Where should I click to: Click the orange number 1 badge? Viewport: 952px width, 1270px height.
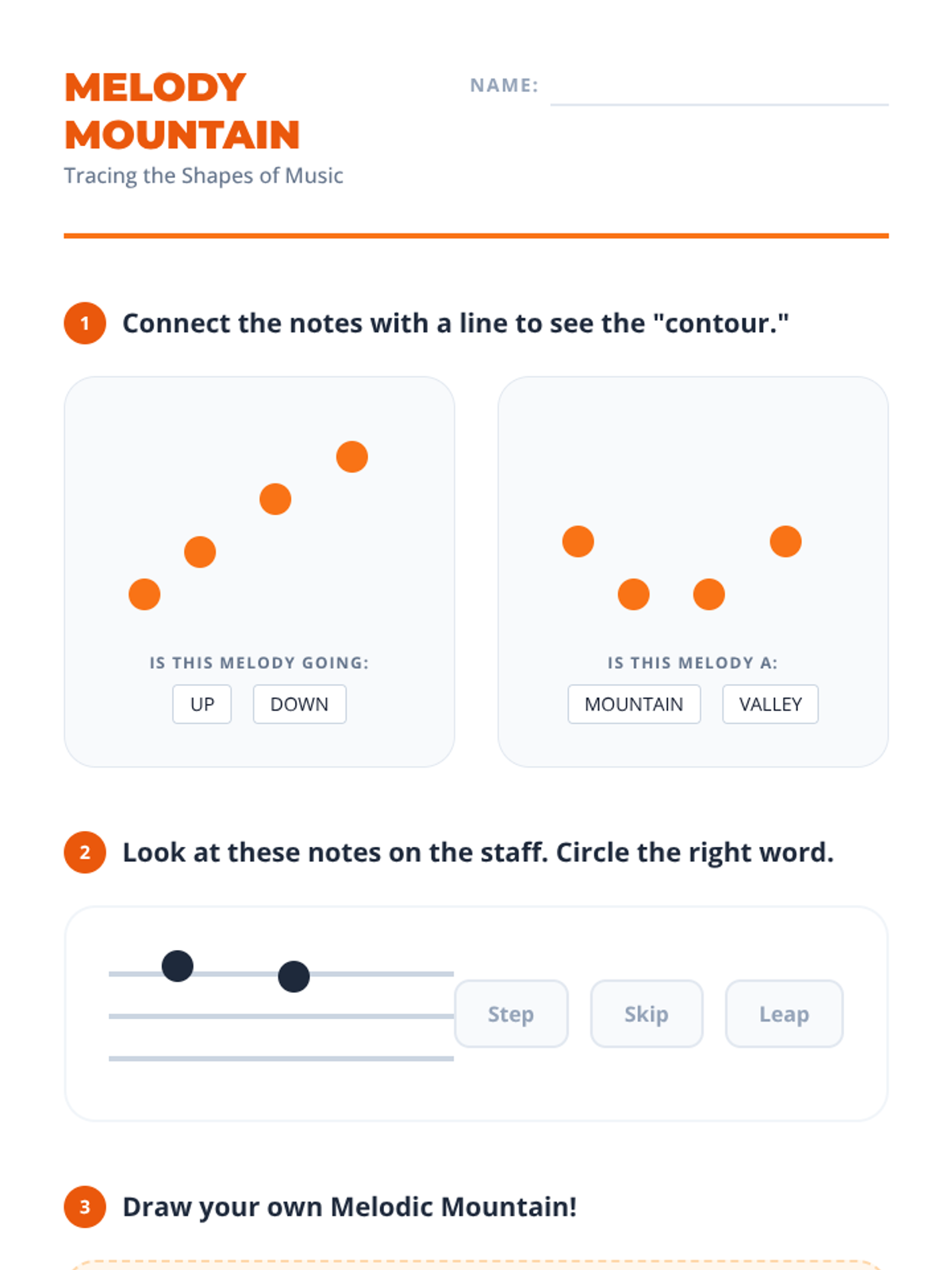85,323
